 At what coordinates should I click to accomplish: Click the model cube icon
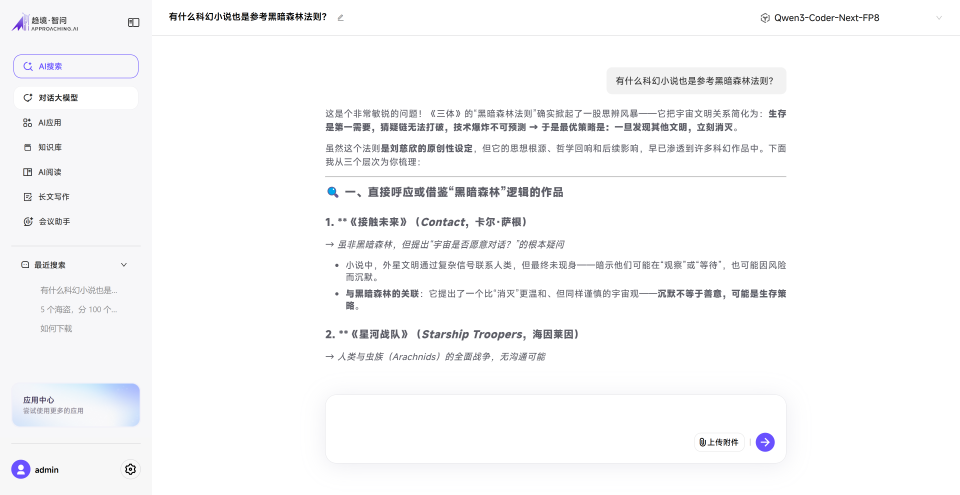point(765,18)
